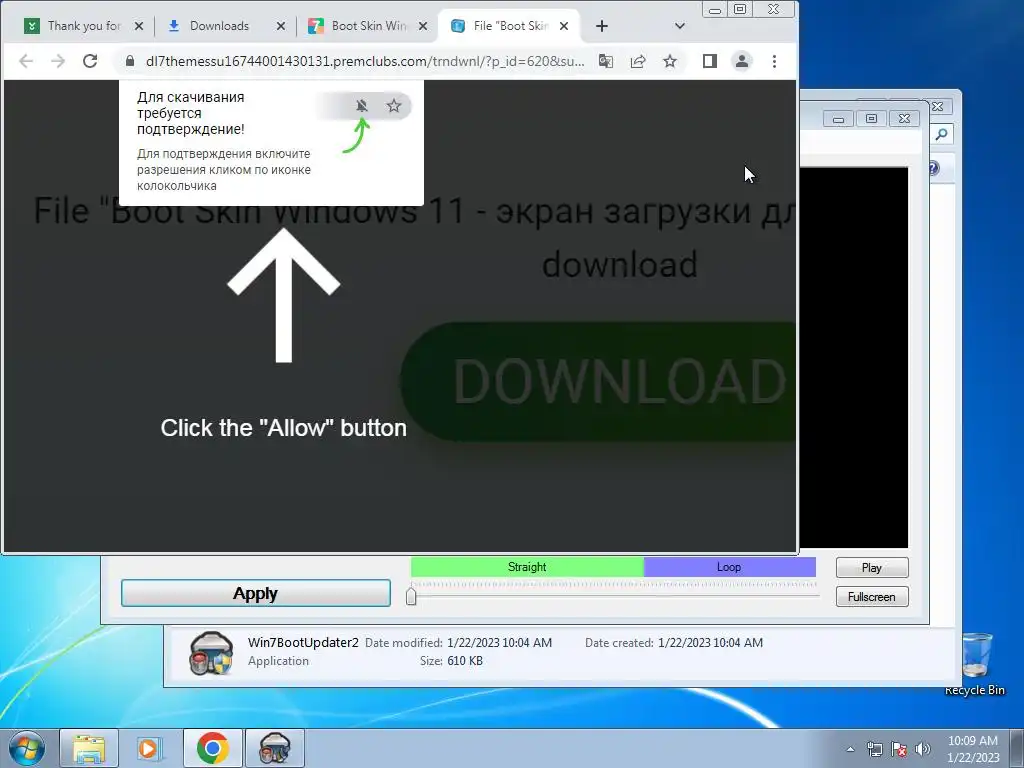The width and height of the screenshot is (1024, 768).
Task: Click the date modified value in details pane
Action: [x=500, y=643]
